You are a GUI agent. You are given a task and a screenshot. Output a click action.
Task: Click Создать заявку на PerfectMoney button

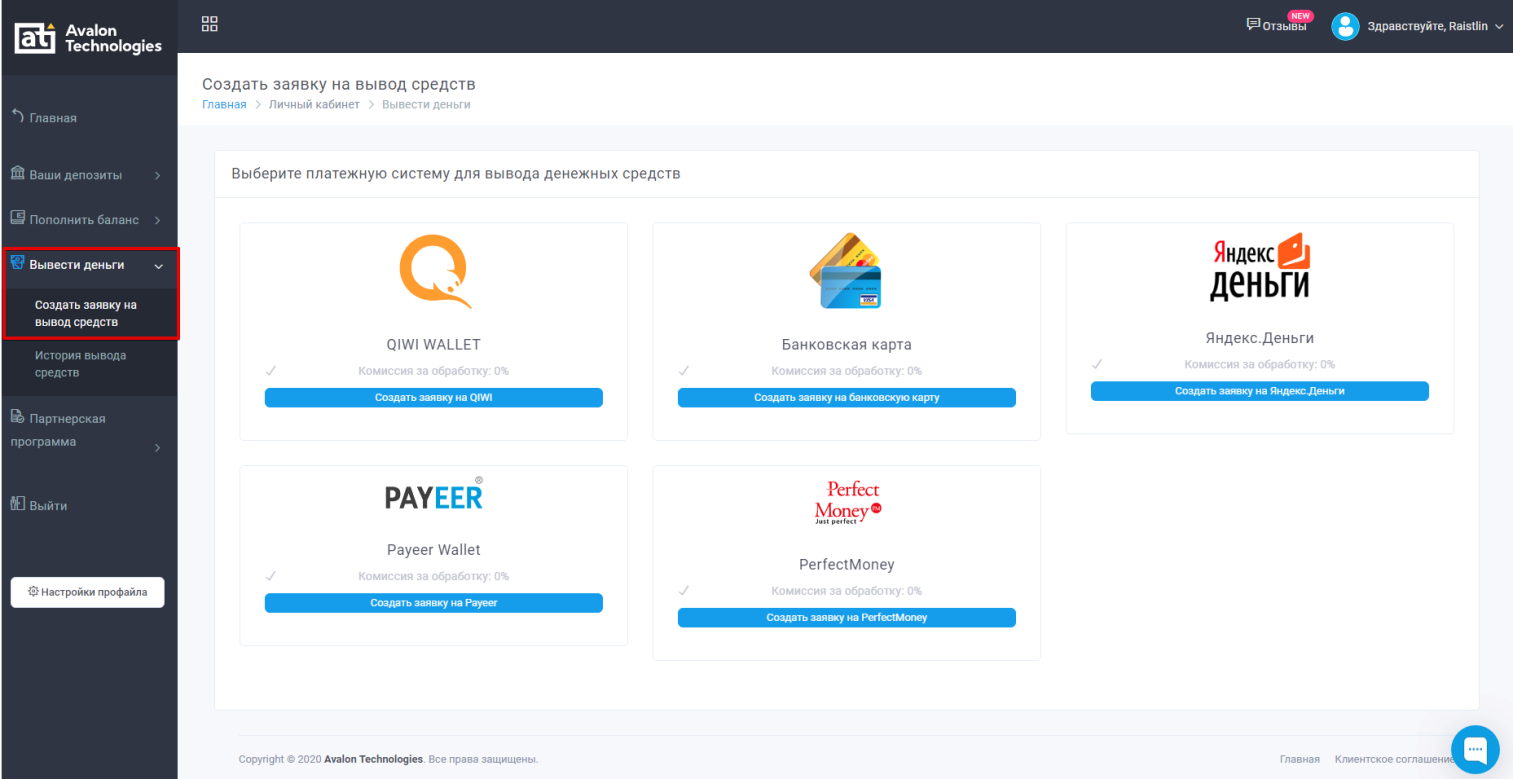pos(847,618)
